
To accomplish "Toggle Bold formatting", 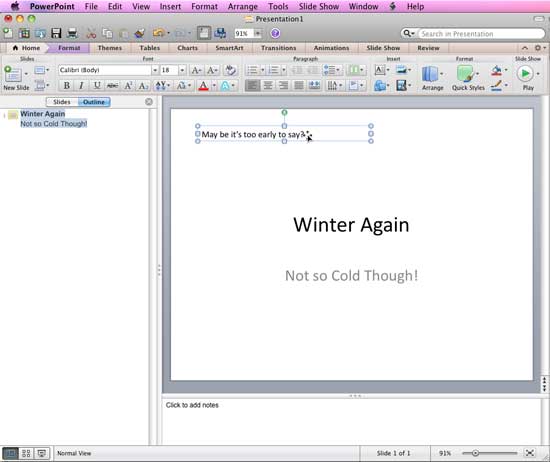I will tap(66, 85).
